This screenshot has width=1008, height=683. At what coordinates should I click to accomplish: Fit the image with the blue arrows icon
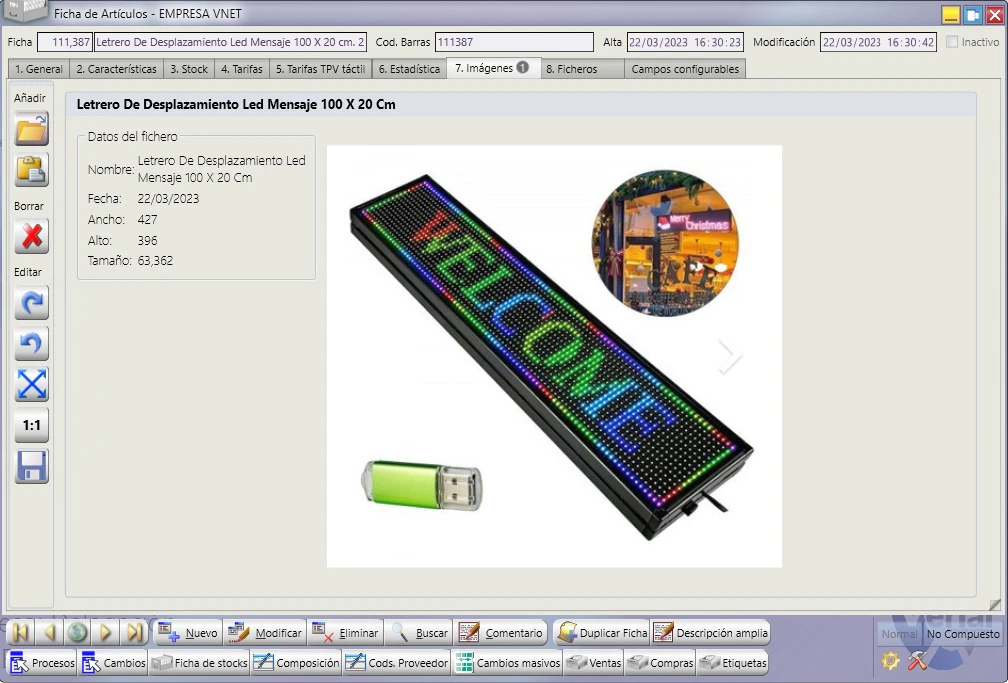tap(32, 385)
